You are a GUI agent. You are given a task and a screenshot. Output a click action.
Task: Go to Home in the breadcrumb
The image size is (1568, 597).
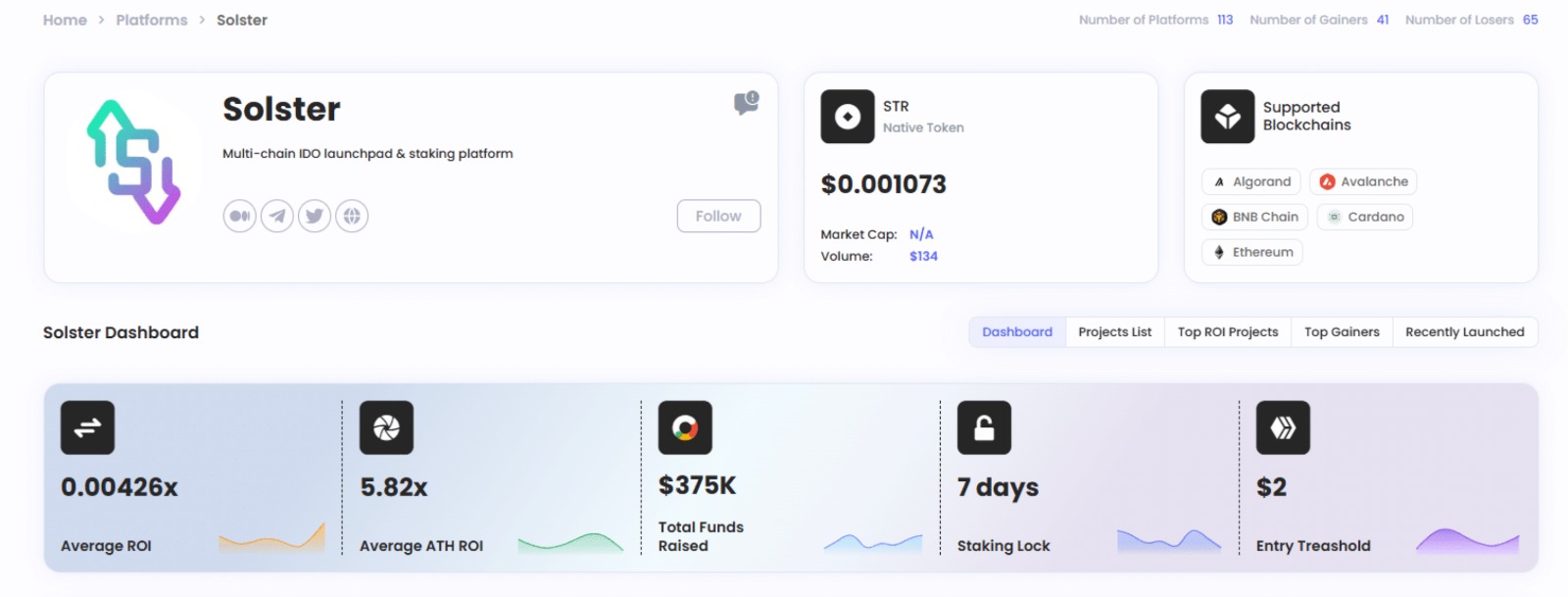point(65,20)
